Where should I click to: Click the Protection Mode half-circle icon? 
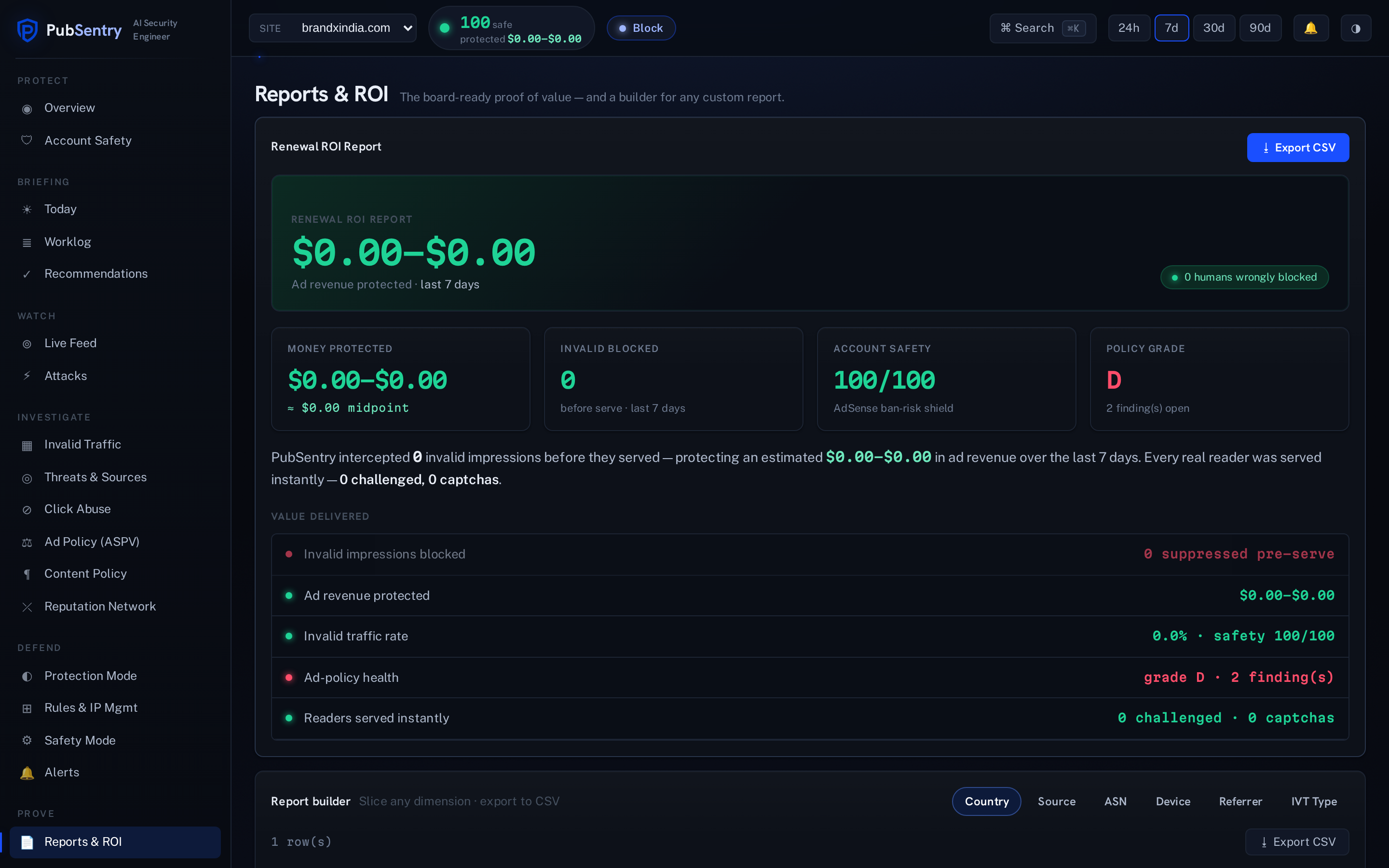(27, 676)
